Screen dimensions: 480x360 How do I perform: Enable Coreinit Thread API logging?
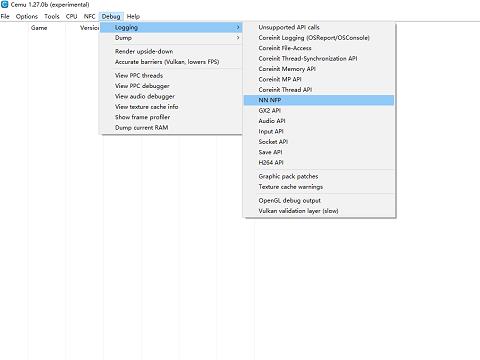coord(319,89)
